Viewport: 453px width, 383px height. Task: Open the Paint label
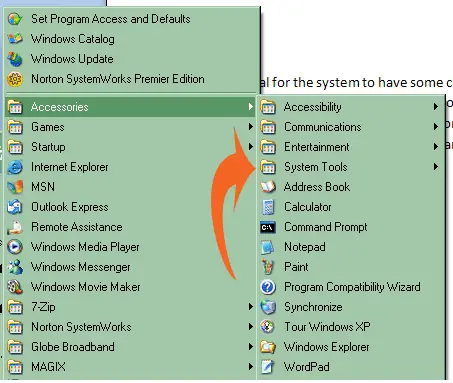click(x=296, y=267)
